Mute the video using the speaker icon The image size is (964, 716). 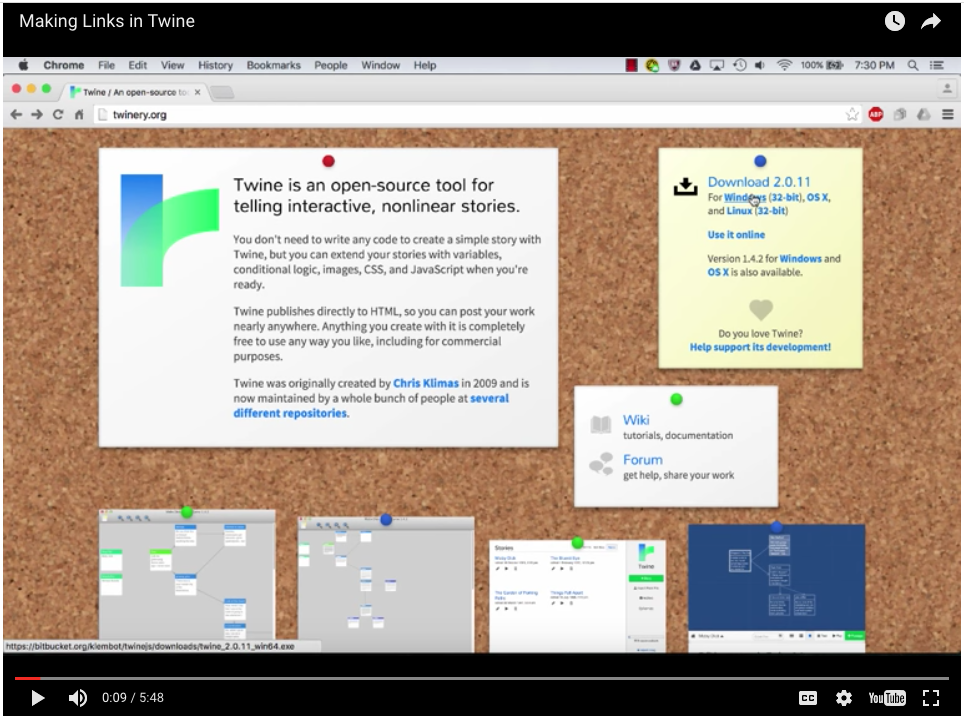78,697
